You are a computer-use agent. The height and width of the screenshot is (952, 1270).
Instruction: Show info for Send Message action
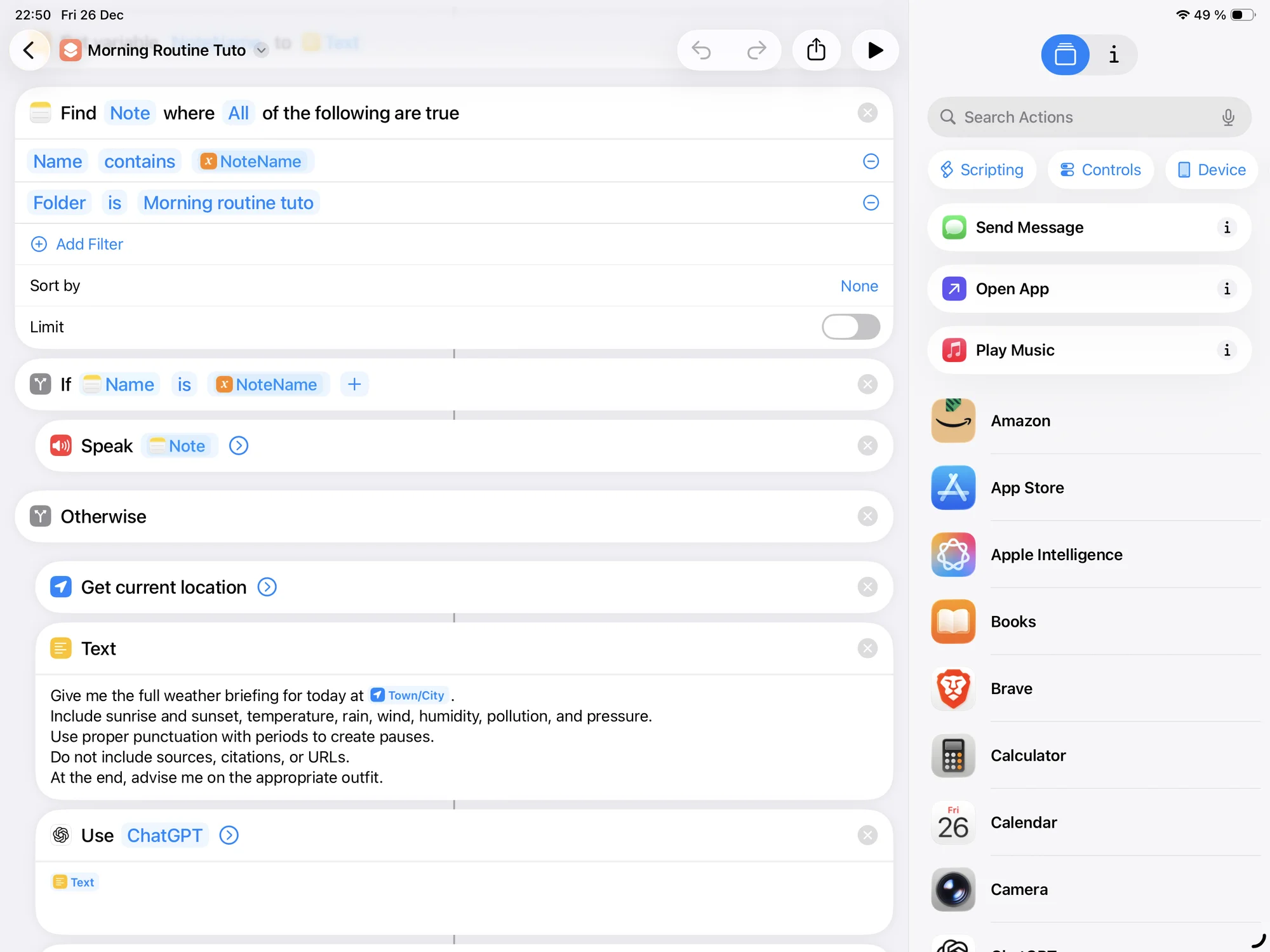click(1226, 227)
